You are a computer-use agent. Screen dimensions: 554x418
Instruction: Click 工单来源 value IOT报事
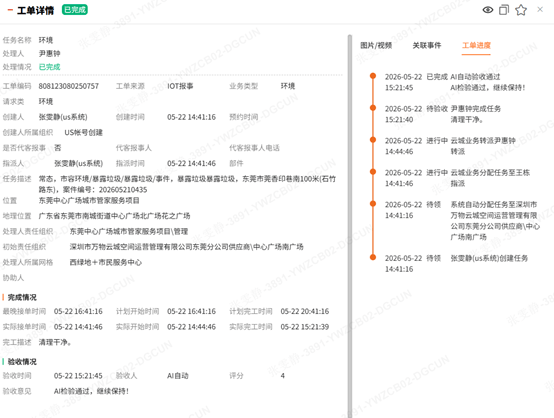tap(180, 86)
